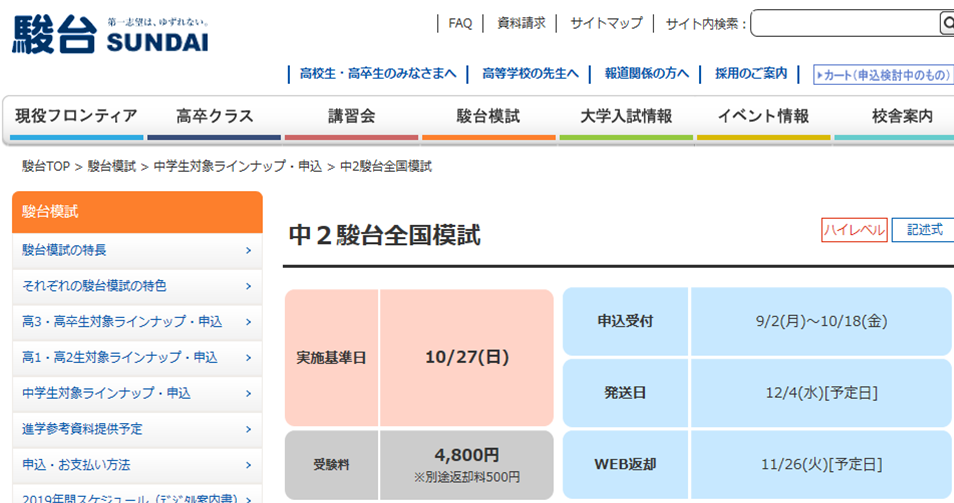Click chevron beside 申込・お支払い方法

pos(248,465)
